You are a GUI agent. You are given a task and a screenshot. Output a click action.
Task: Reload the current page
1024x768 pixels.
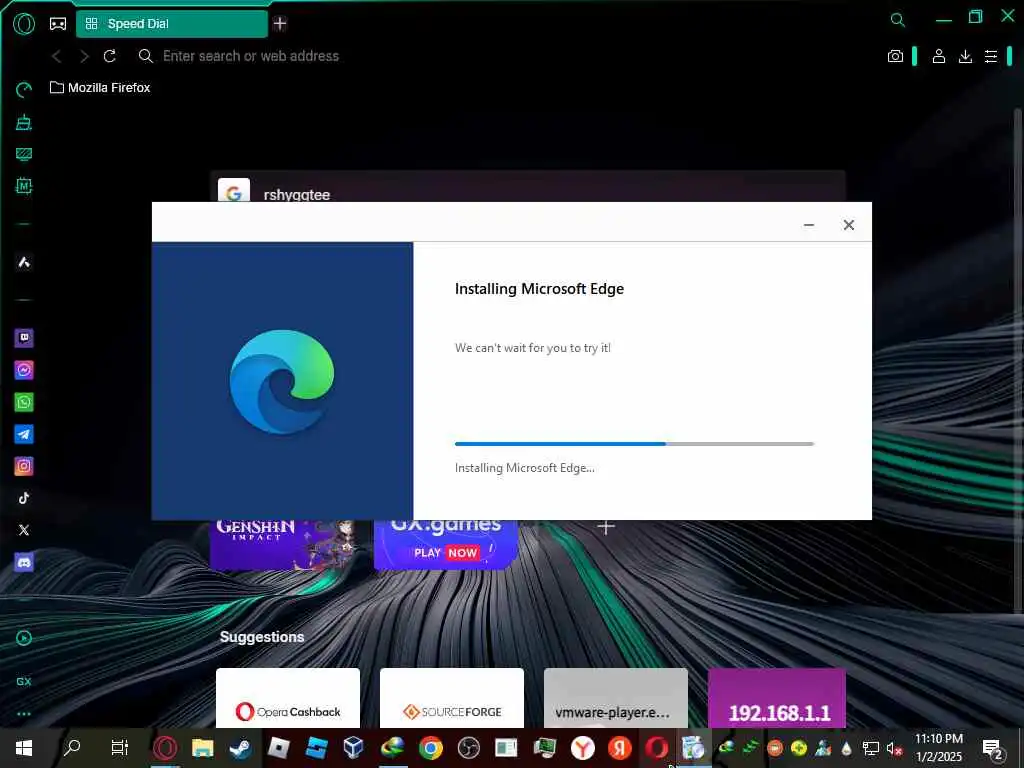110,56
